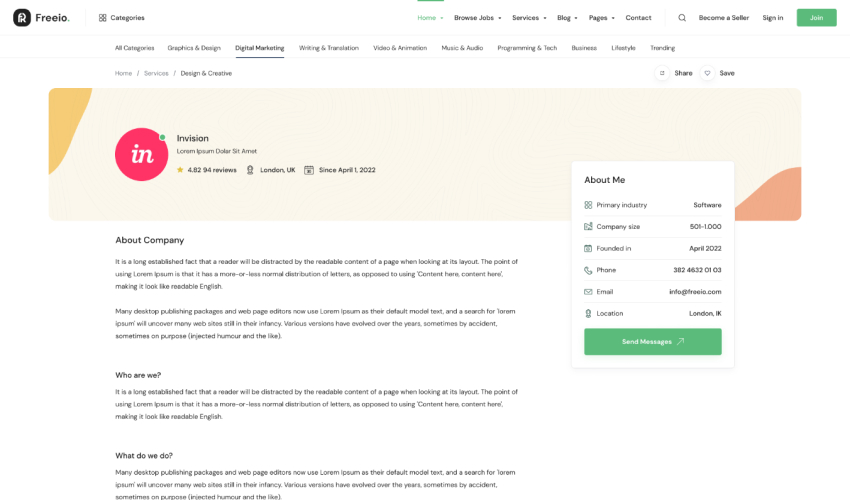The image size is (850, 500).
Task: Click the green Join button
Action: (816, 17)
